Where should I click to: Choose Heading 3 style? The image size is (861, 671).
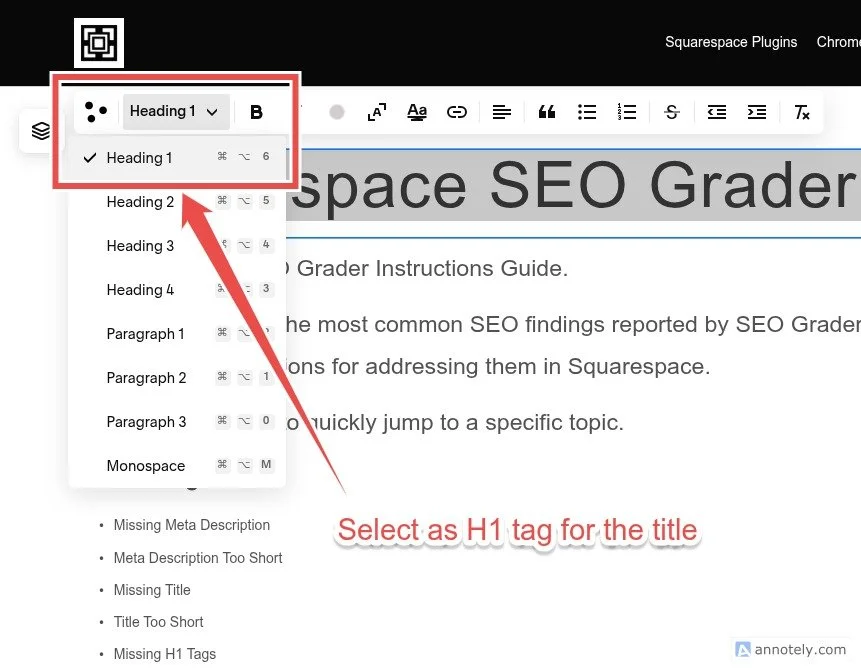(x=177, y=245)
